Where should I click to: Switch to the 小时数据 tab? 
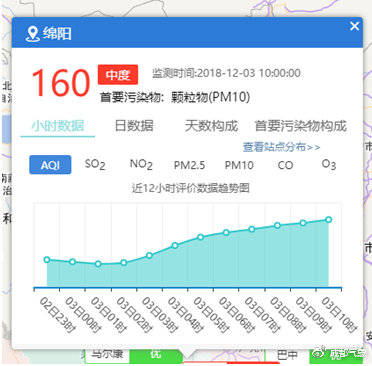pyautogui.click(x=58, y=126)
